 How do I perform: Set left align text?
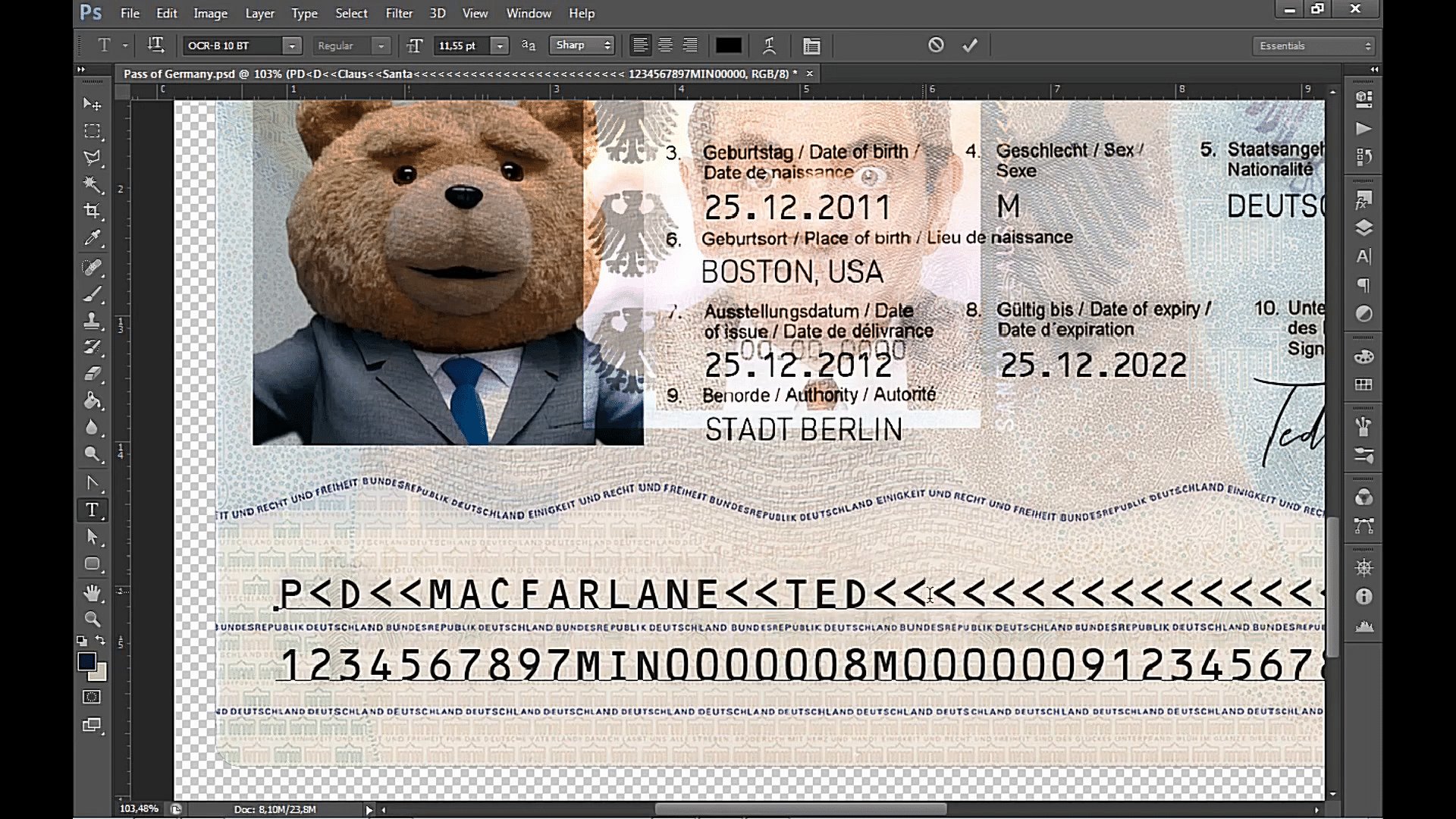tap(641, 45)
